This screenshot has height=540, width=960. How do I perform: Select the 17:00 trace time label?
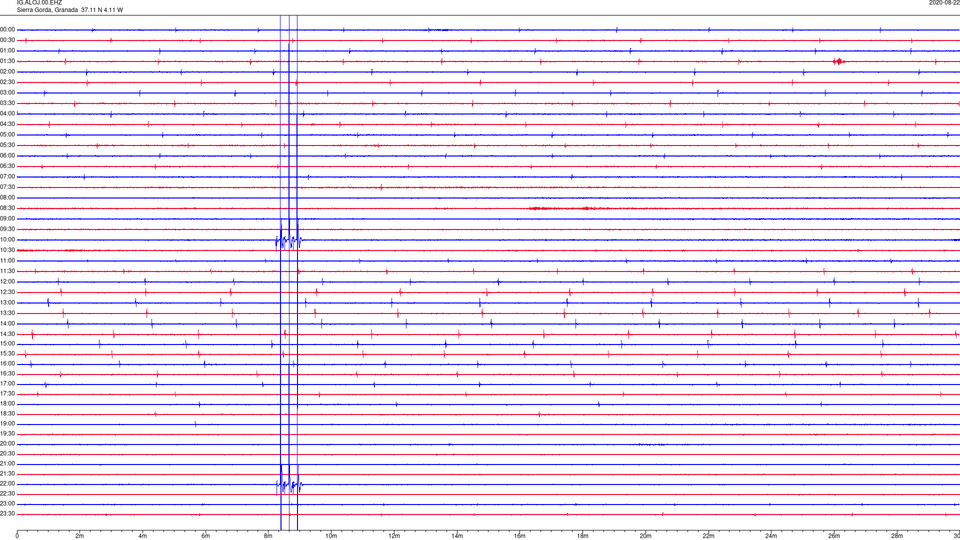pyautogui.click(x=7, y=384)
